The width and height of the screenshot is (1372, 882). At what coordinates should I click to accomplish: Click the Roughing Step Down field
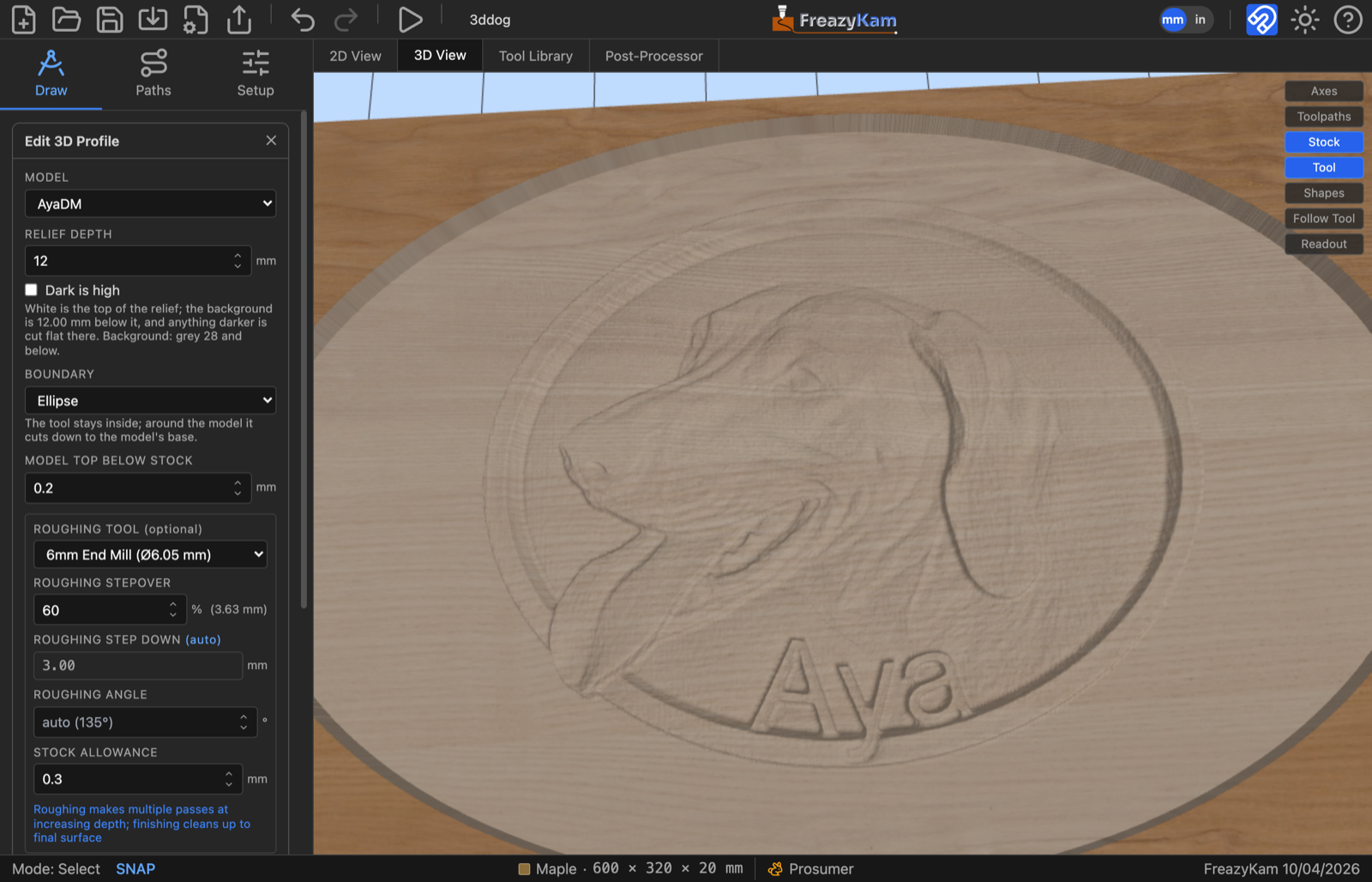[x=138, y=665]
